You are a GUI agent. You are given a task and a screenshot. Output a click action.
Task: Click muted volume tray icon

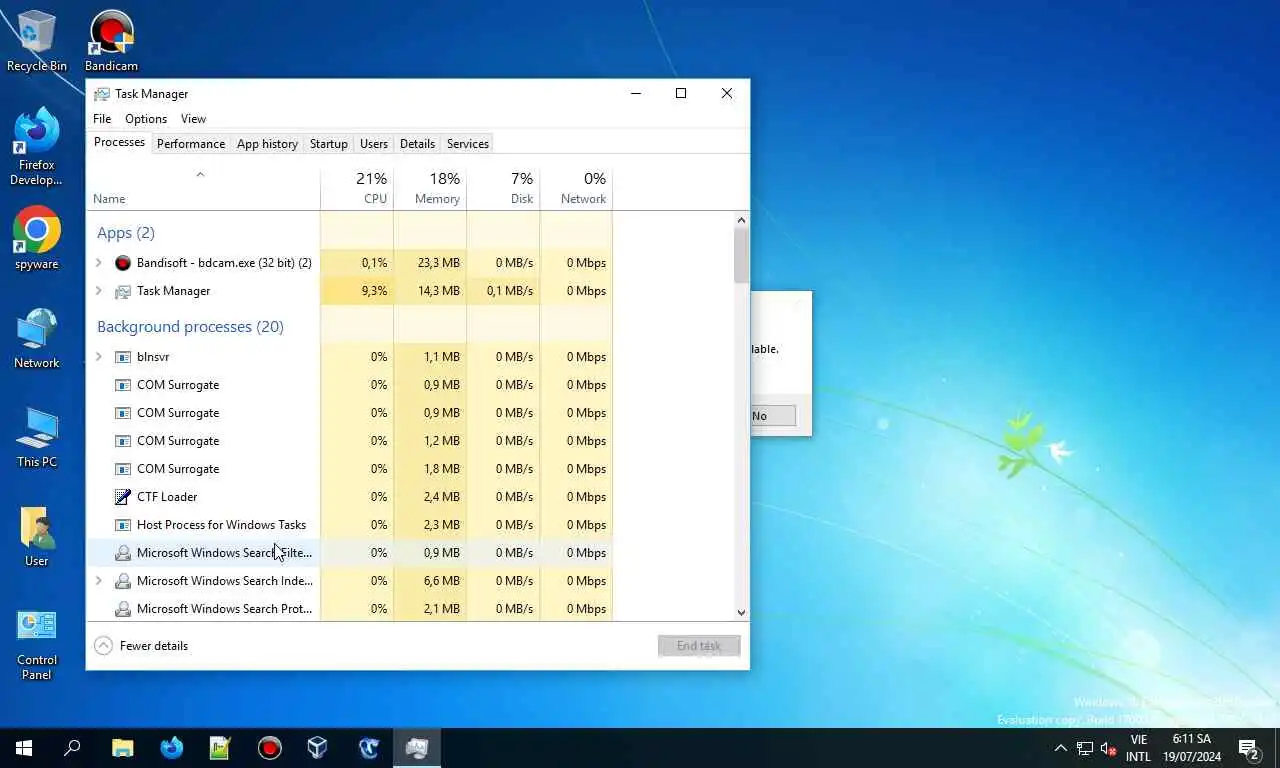point(1108,748)
